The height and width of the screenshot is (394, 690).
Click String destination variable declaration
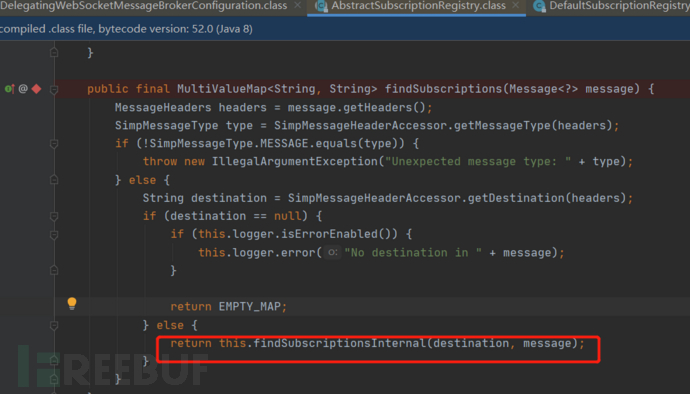coord(205,198)
